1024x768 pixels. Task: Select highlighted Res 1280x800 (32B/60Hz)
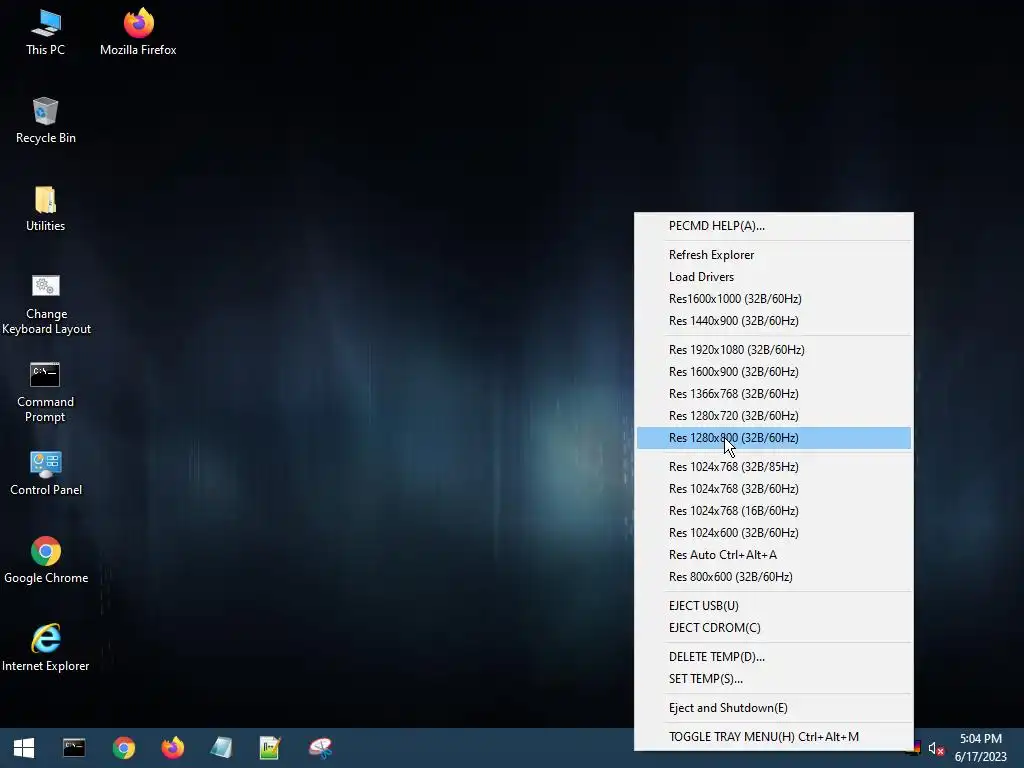(774, 438)
